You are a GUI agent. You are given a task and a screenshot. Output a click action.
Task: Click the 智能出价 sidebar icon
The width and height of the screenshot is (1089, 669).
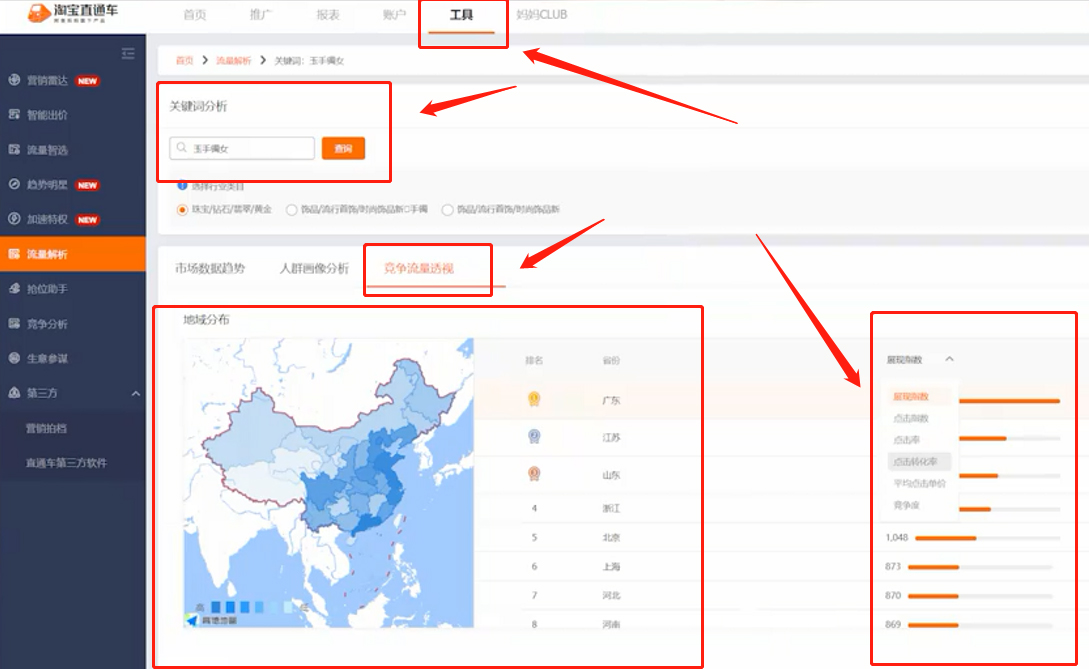click(x=14, y=115)
